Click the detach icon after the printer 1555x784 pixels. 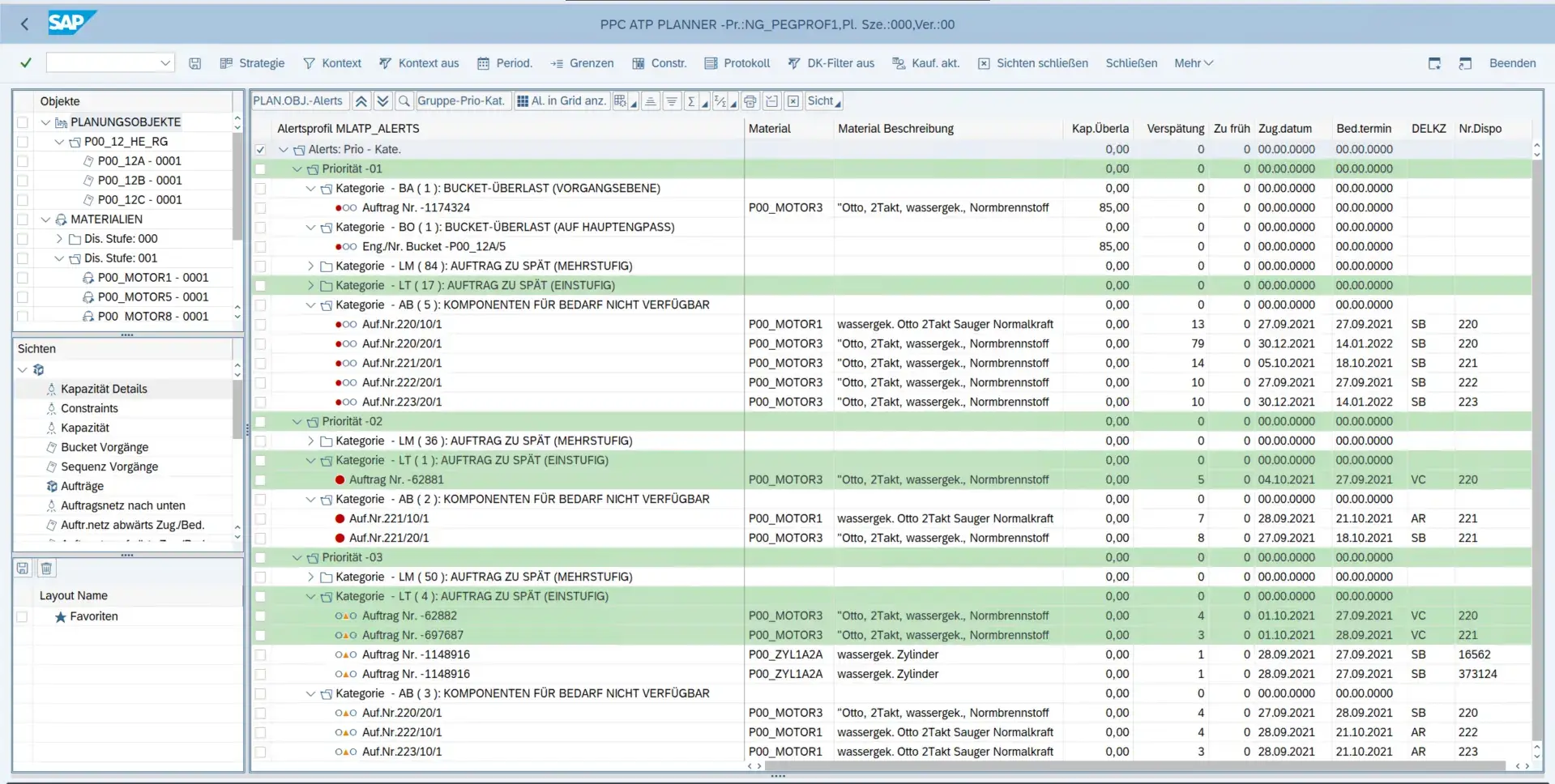[772, 101]
